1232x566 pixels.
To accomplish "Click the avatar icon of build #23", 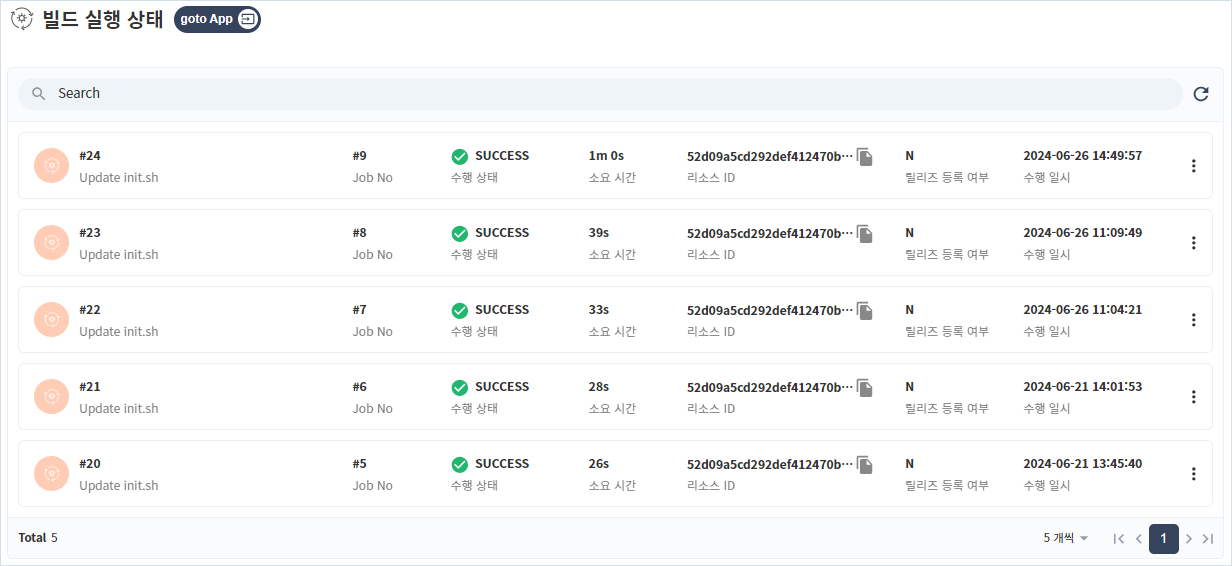I will tap(51, 243).
